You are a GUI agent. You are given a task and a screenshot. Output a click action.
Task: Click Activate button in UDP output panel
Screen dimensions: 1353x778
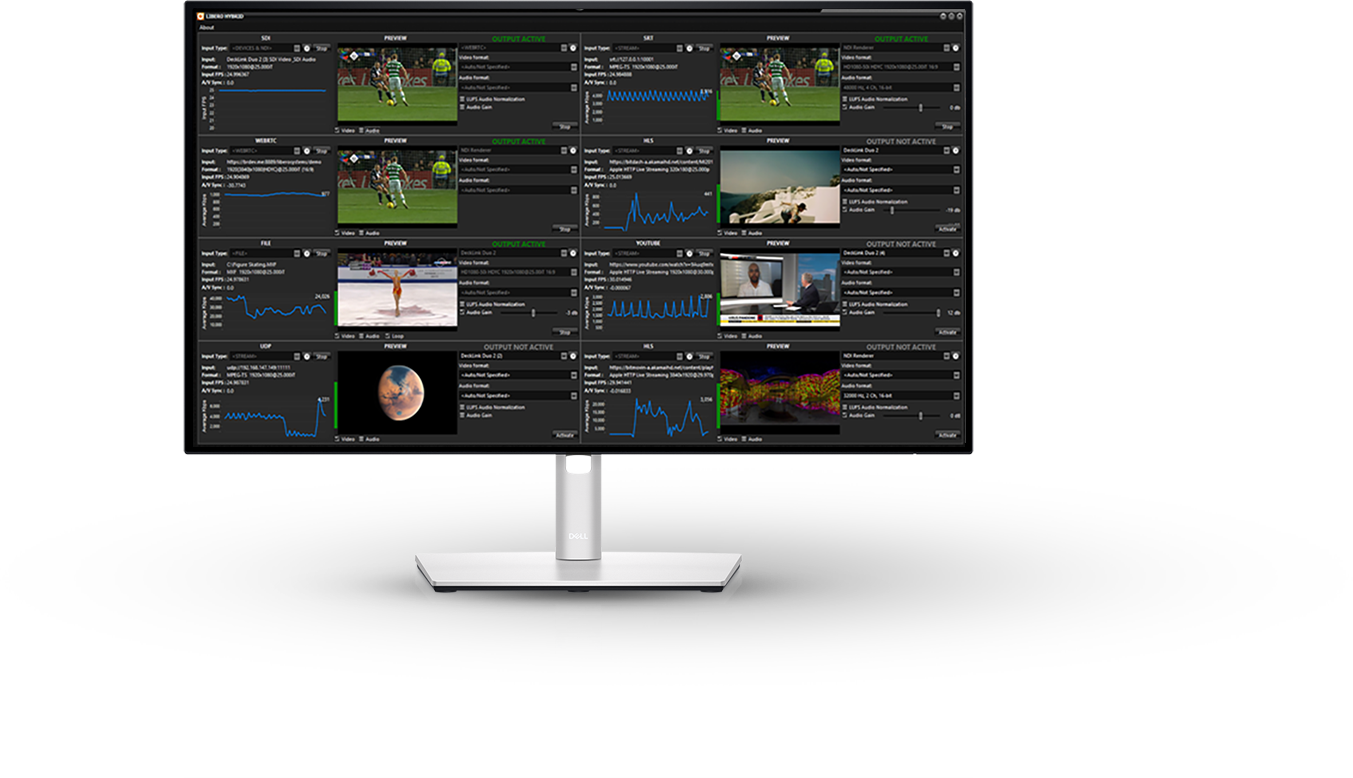tap(564, 435)
